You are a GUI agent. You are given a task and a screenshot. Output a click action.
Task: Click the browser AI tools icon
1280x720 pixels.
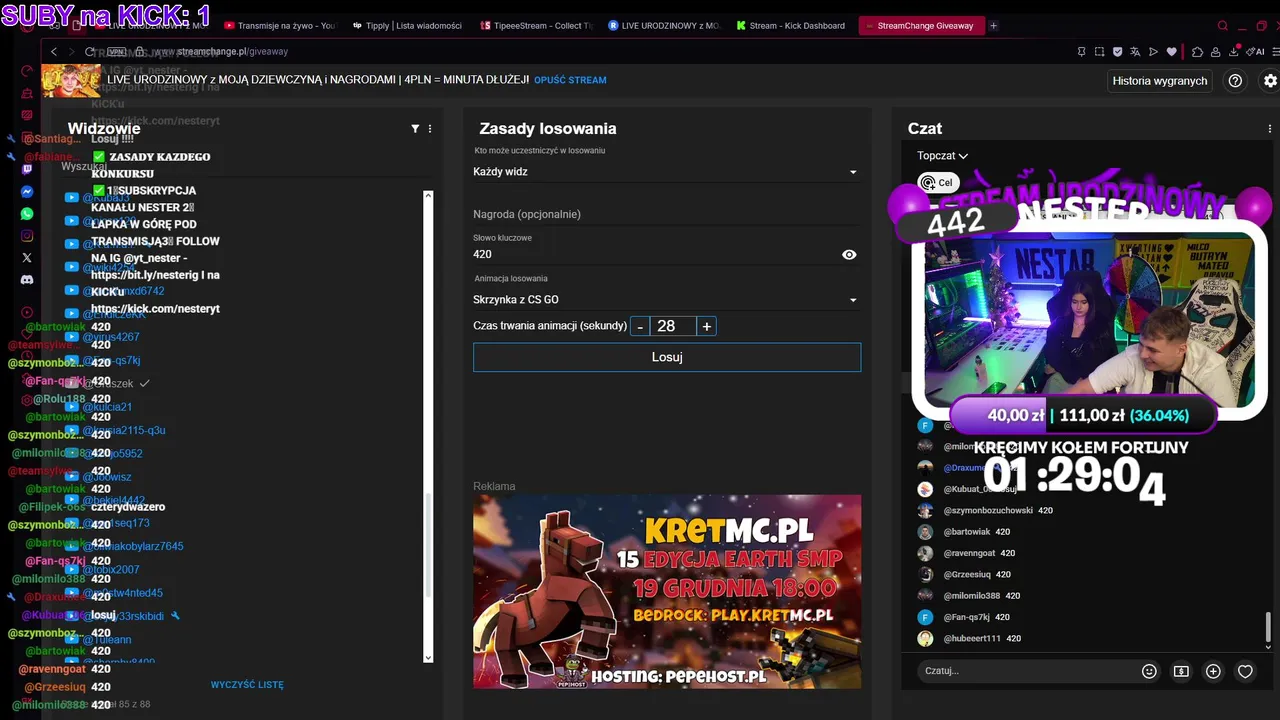1255,51
